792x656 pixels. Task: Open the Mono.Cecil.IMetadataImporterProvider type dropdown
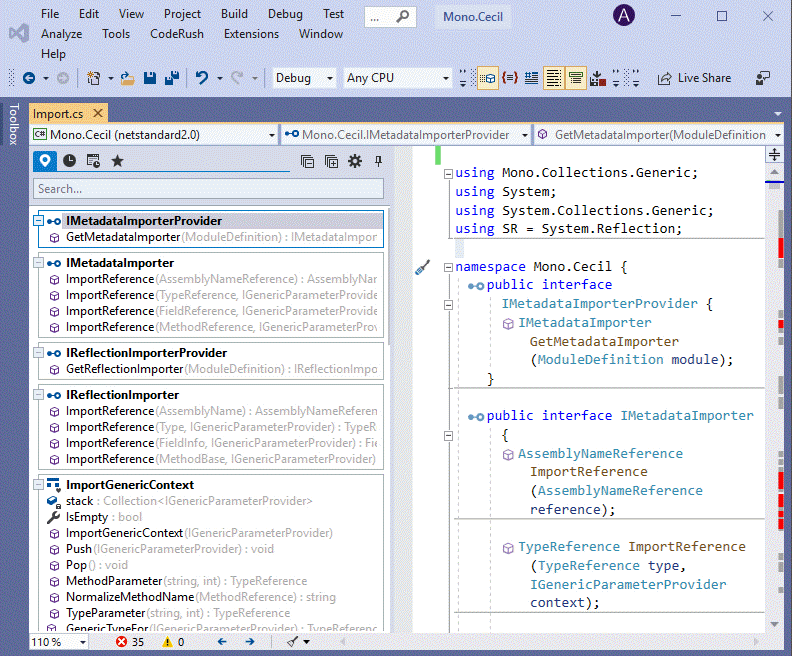(x=406, y=135)
